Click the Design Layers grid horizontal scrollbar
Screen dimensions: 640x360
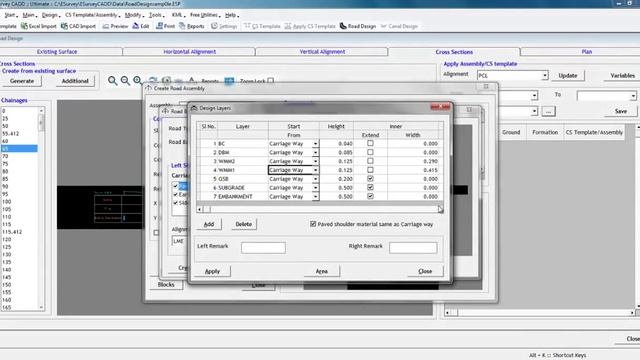[x=320, y=209]
